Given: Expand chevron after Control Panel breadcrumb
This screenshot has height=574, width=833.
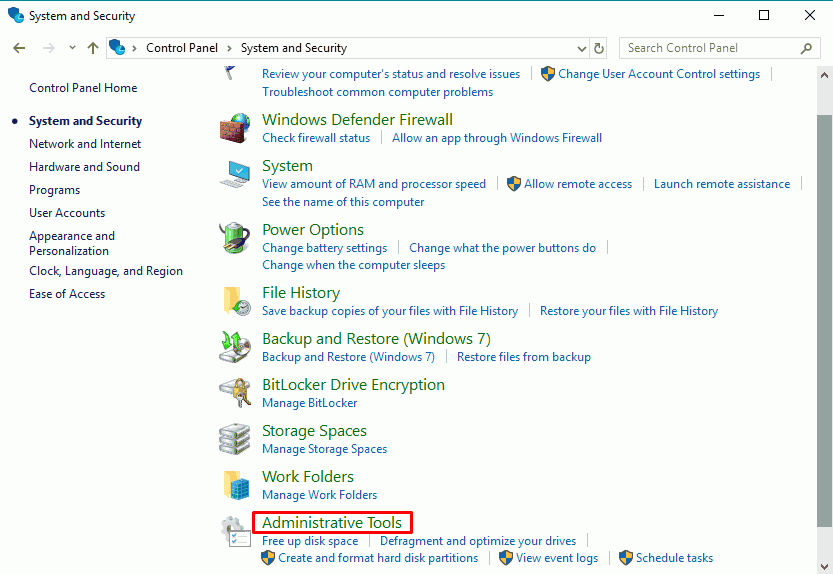Looking at the screenshot, I should coord(229,48).
